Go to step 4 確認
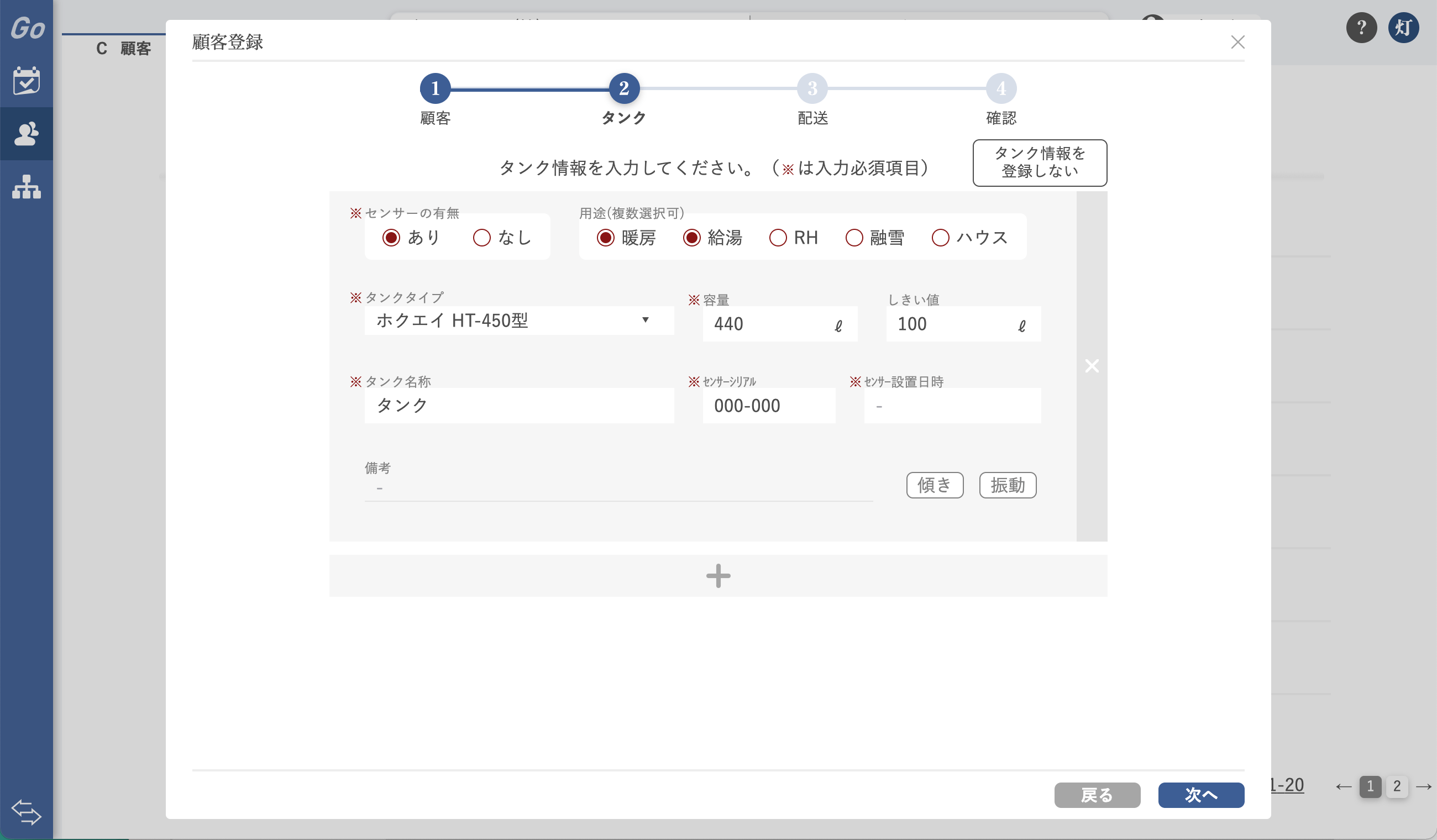Image resolution: width=1437 pixels, height=840 pixels. [x=1001, y=88]
